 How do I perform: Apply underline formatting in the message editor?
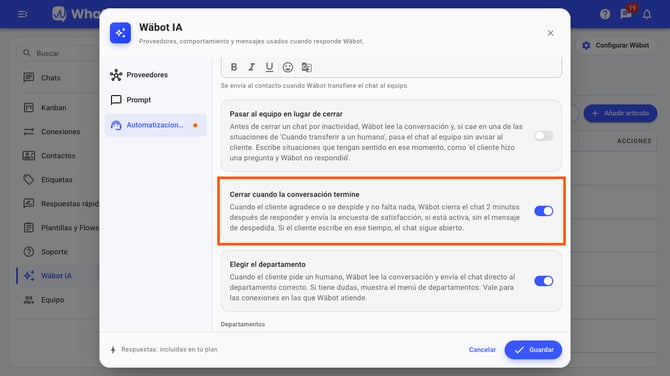tap(269, 67)
